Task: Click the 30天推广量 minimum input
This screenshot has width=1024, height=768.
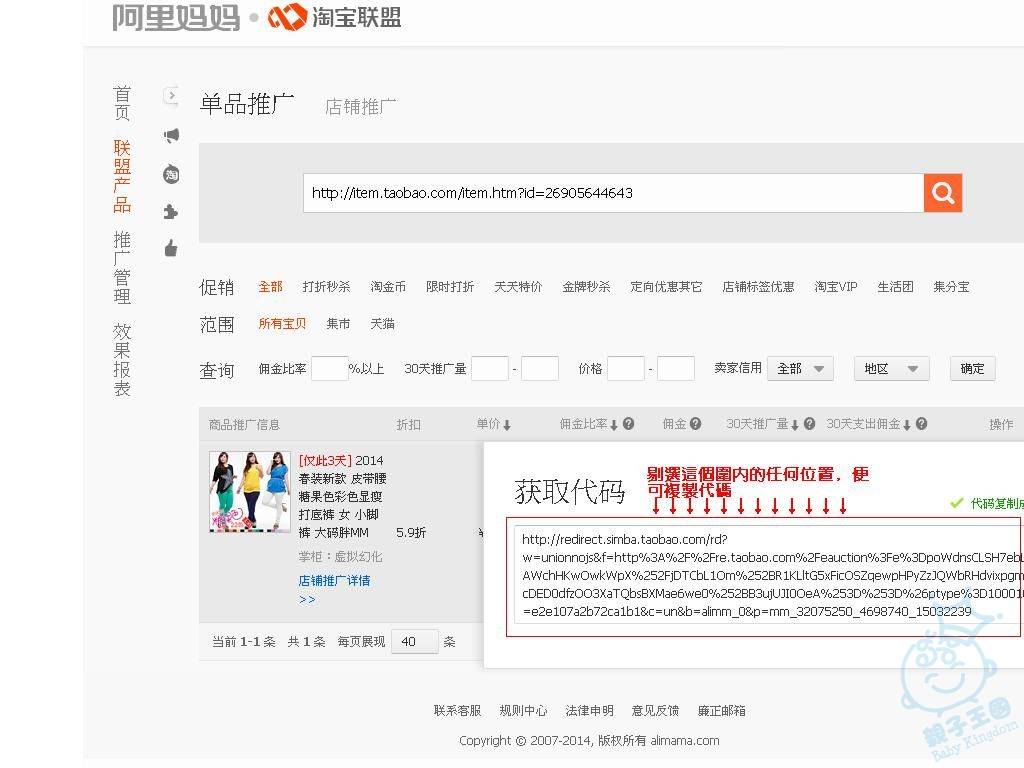Action: pyautogui.click(x=490, y=369)
